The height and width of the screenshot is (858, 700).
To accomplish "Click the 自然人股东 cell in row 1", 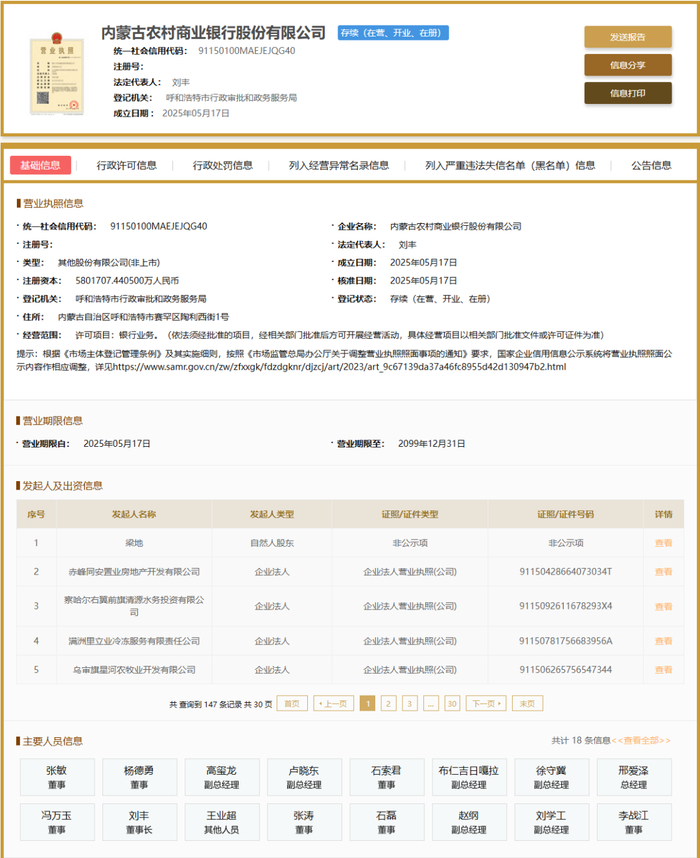I will [272, 543].
